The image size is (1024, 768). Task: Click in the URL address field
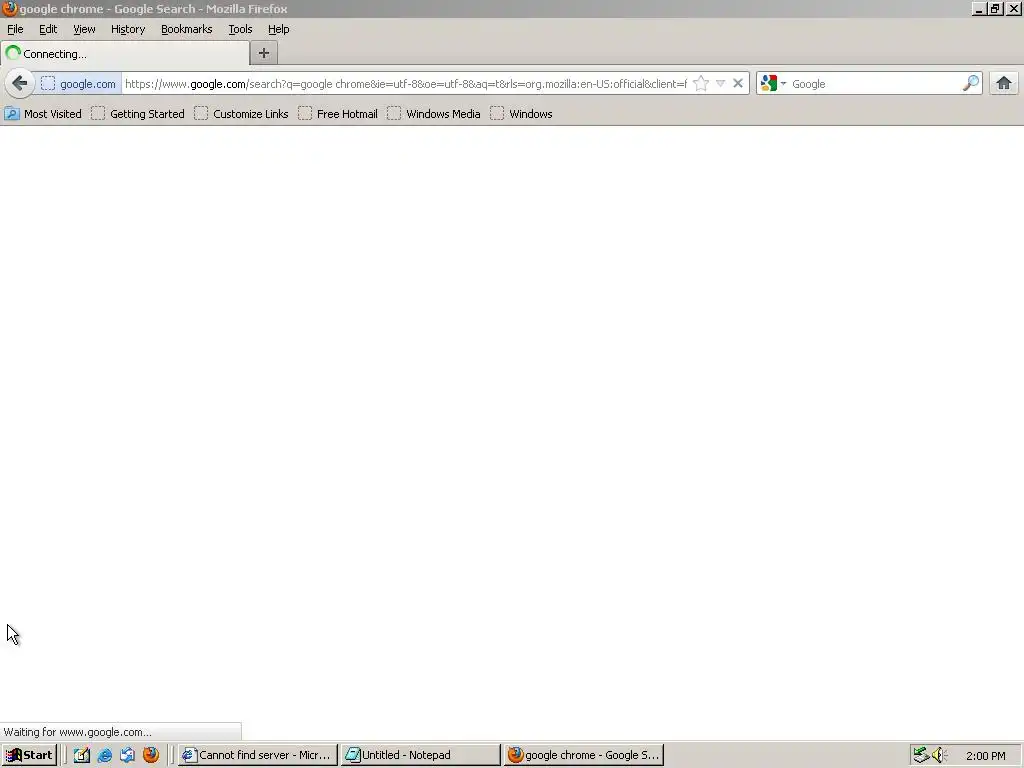pos(406,84)
